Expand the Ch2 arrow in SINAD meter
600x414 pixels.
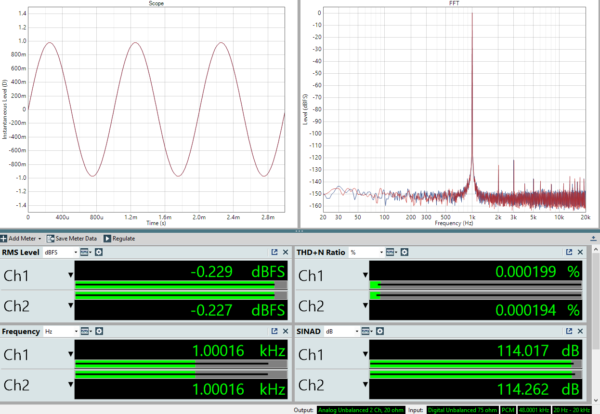[365, 385]
